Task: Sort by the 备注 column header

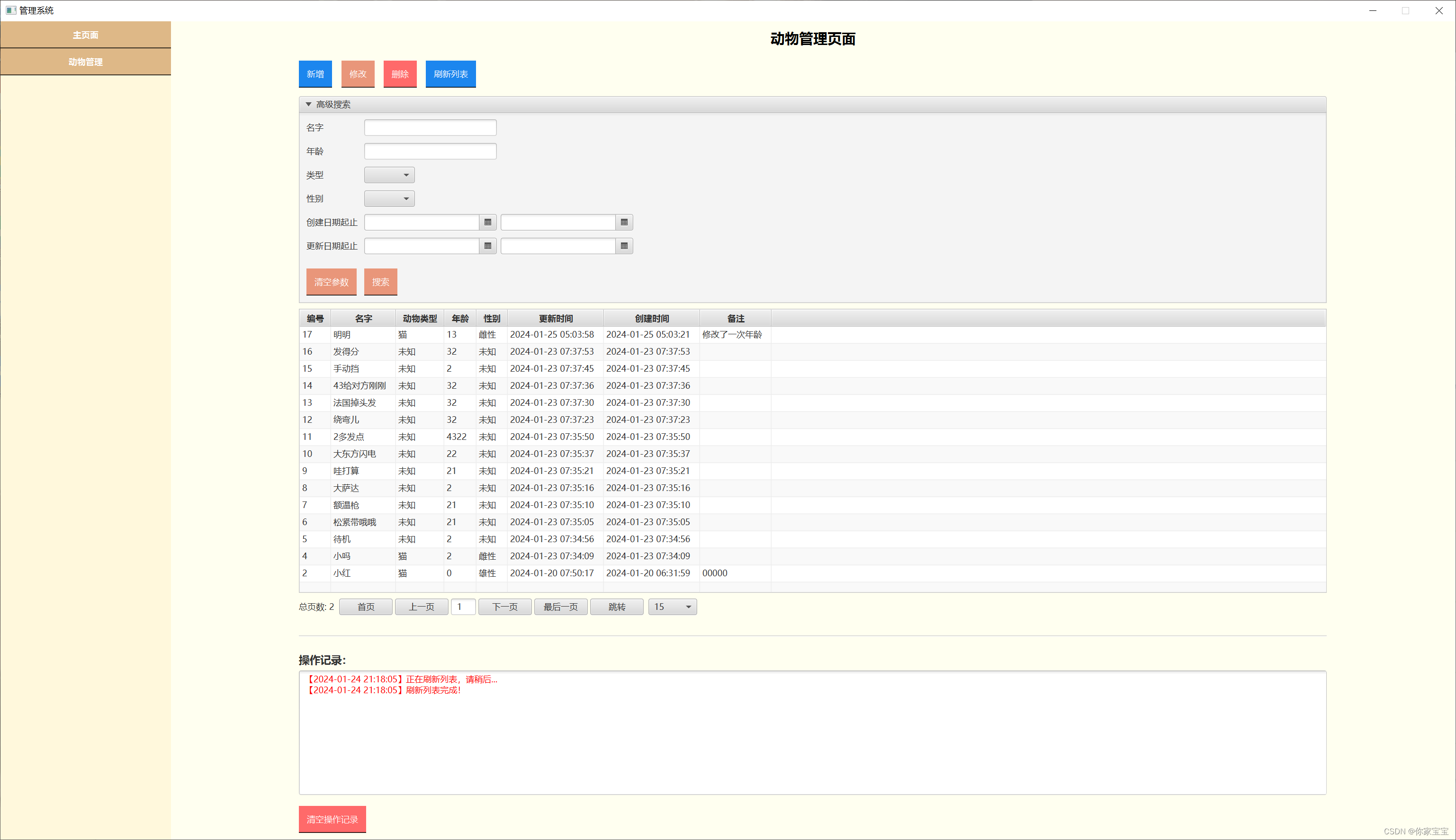Action: 736,319
